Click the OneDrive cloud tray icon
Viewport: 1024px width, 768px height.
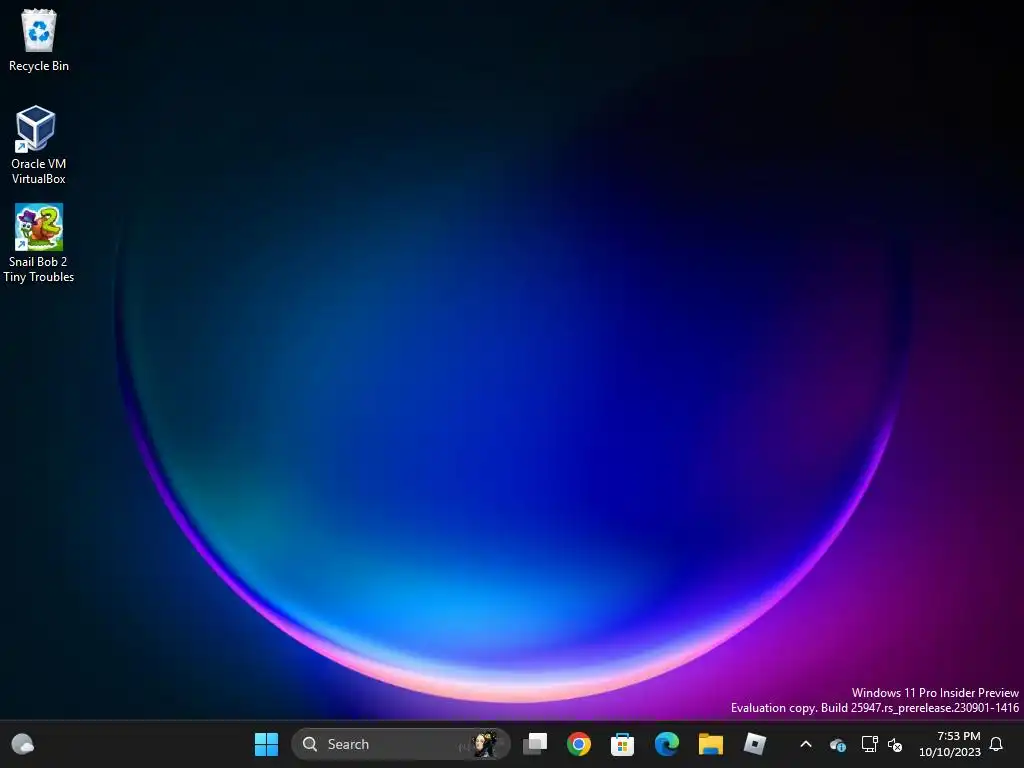coord(838,744)
